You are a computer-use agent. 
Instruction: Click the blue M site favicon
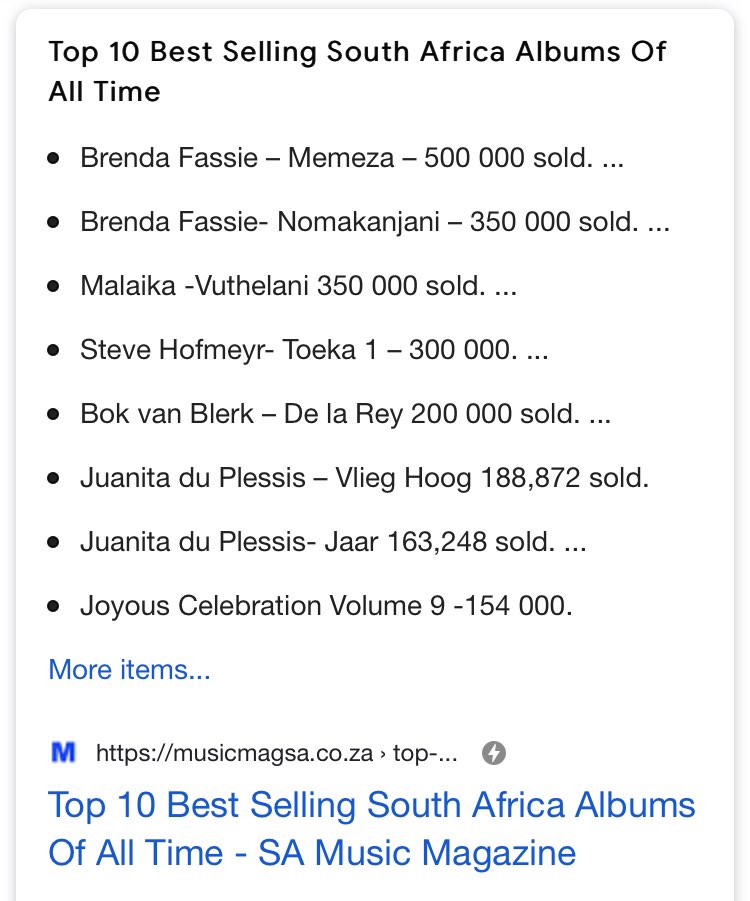[63, 753]
